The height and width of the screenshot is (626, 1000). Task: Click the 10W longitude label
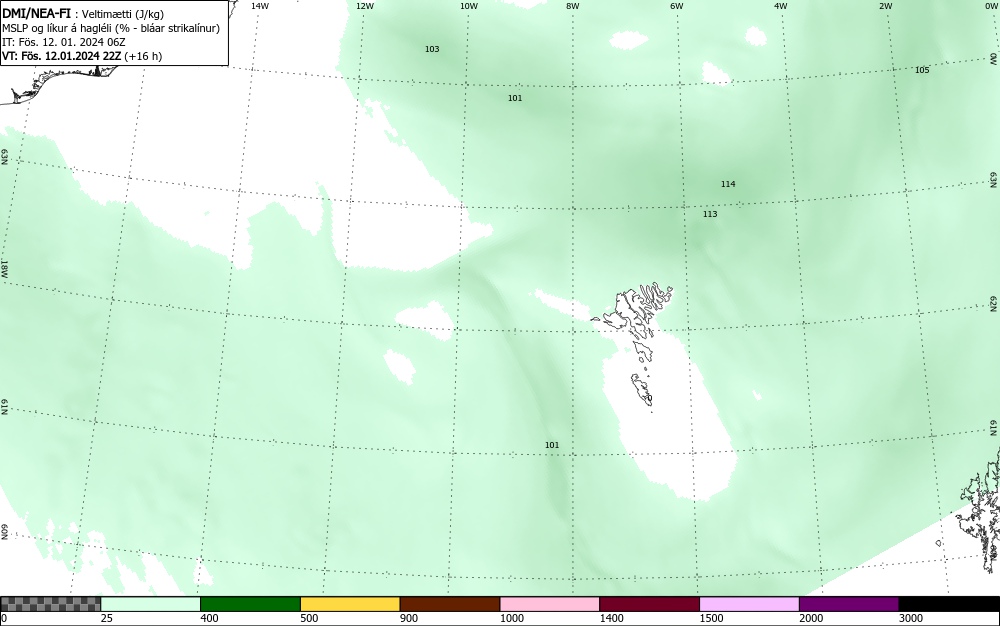[469, 6]
